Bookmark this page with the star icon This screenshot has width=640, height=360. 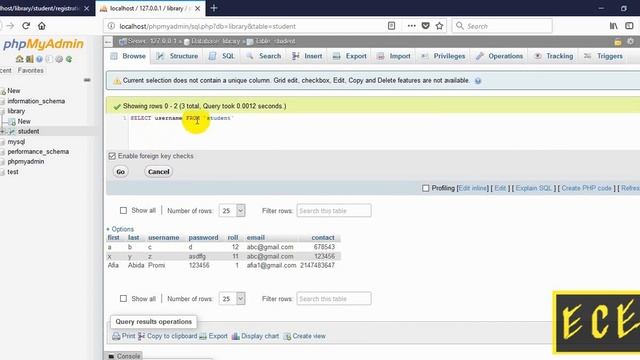tap(439, 26)
